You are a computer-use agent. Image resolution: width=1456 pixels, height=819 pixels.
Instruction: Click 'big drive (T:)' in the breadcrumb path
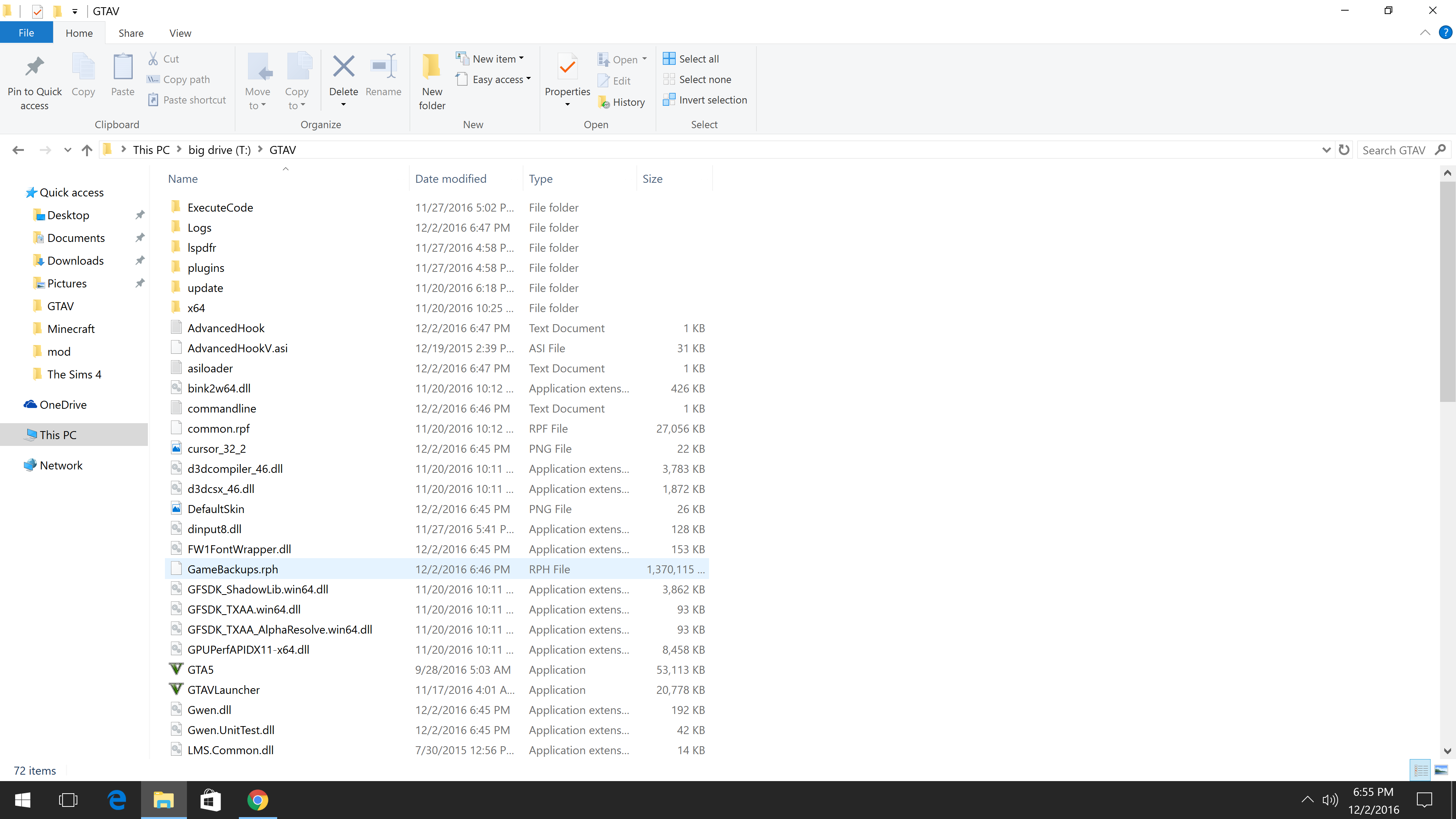pyautogui.click(x=219, y=150)
